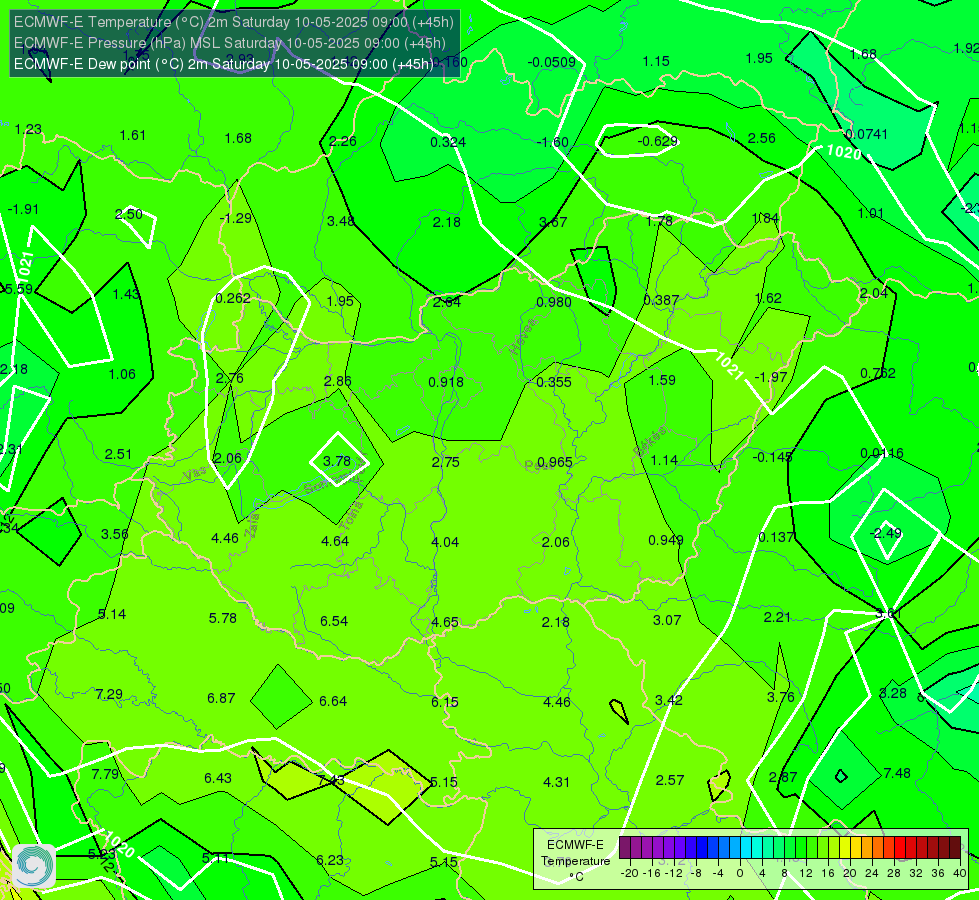Click the dew point value 7.79
The height and width of the screenshot is (900, 979).
coord(105,774)
